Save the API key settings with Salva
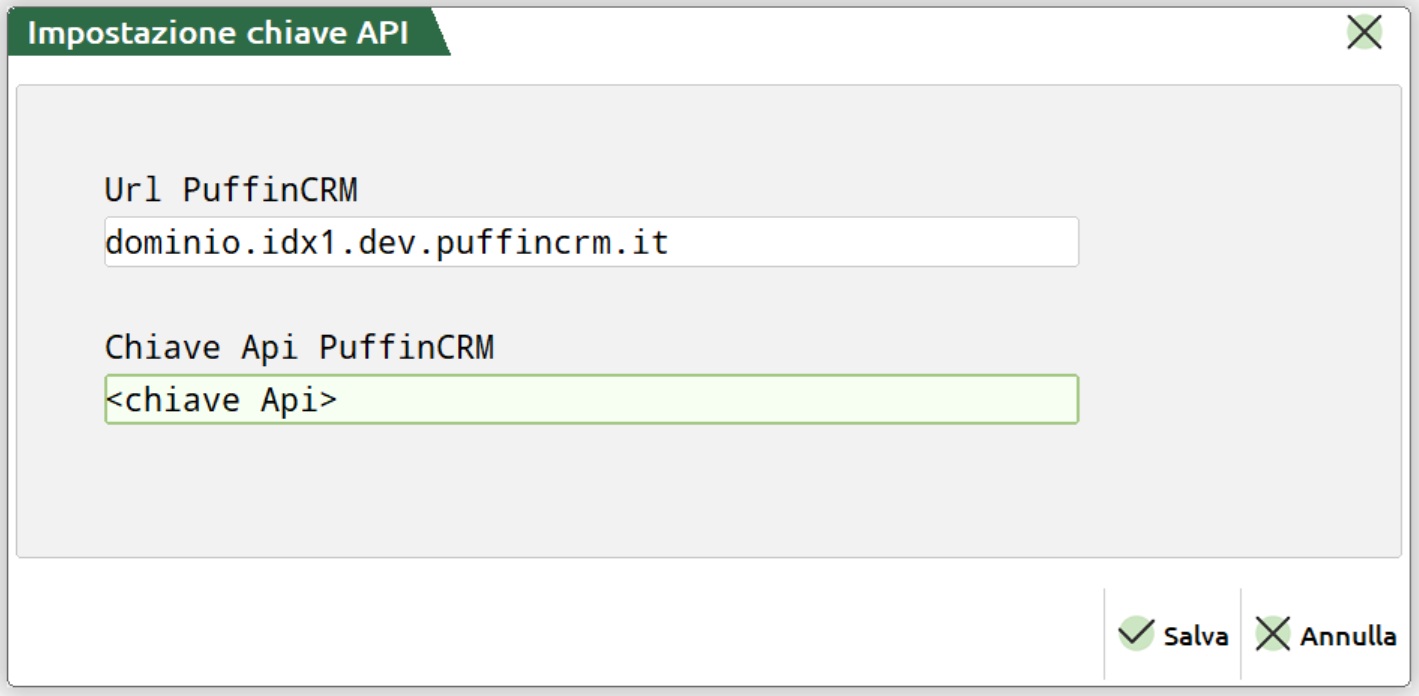The width and height of the screenshot is (1419, 696). point(1173,635)
